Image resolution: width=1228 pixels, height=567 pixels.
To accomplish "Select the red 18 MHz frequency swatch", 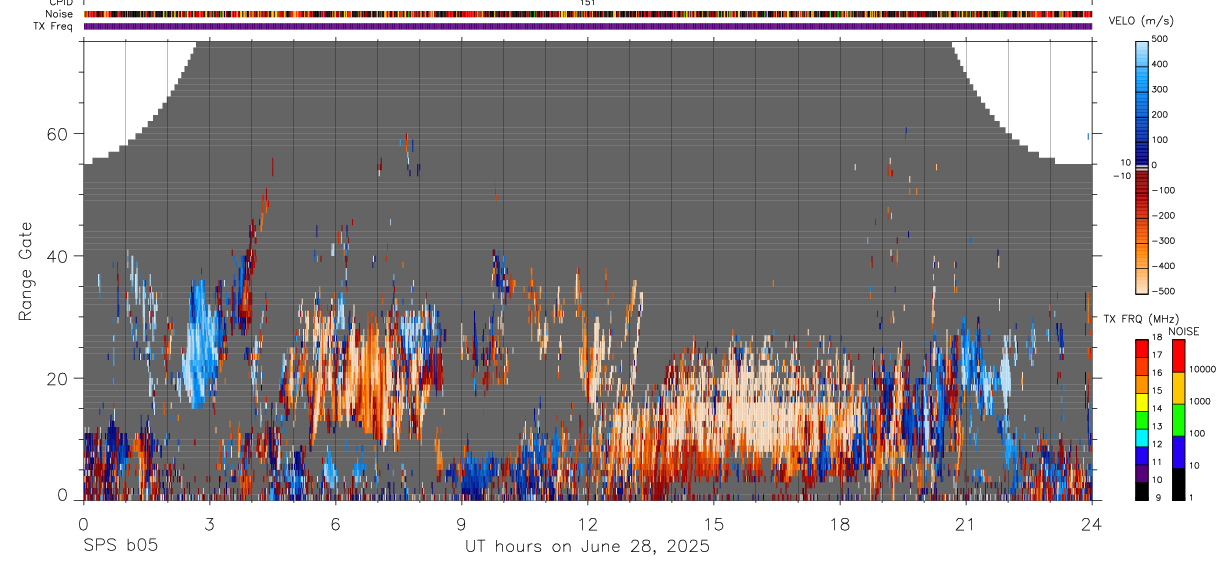I will [x=1142, y=347].
